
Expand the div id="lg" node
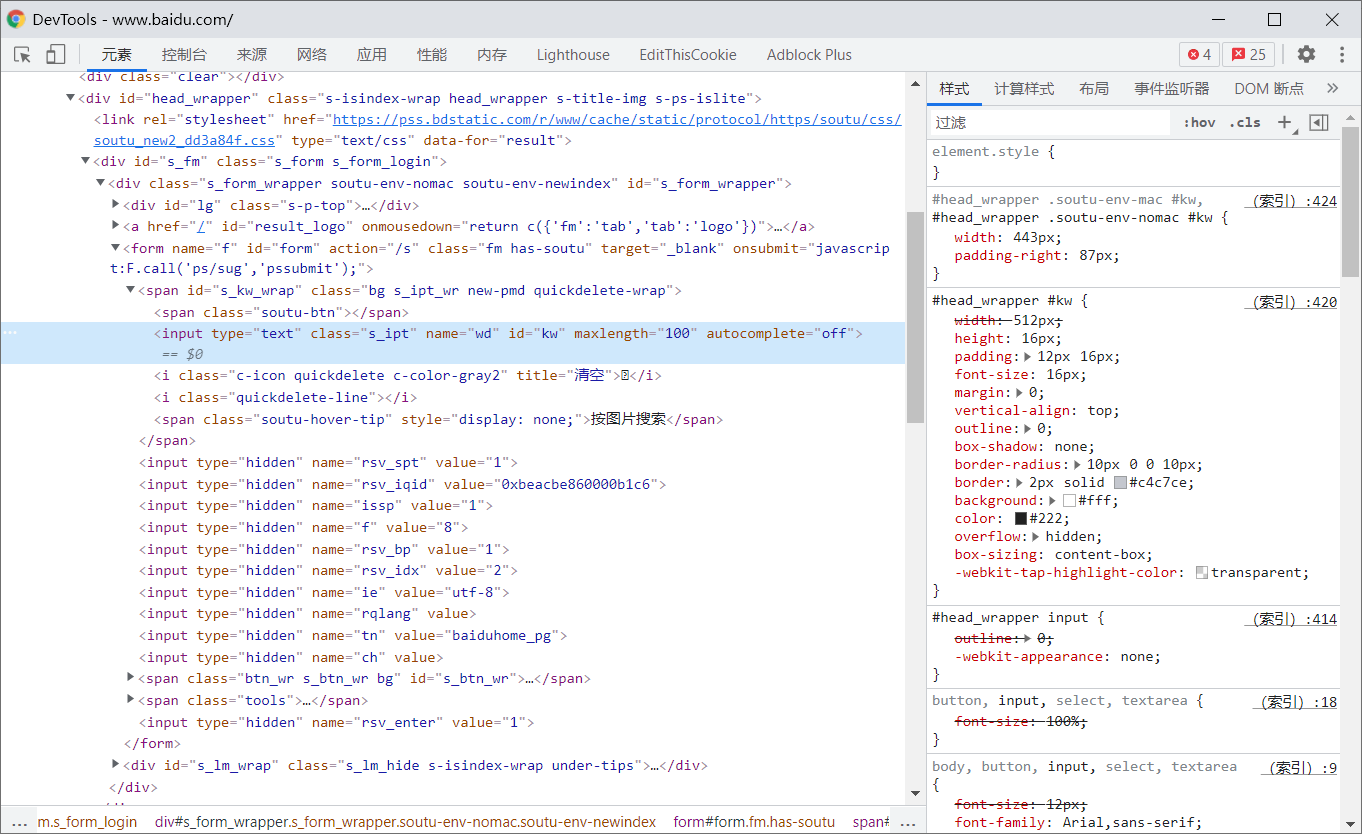[116, 205]
